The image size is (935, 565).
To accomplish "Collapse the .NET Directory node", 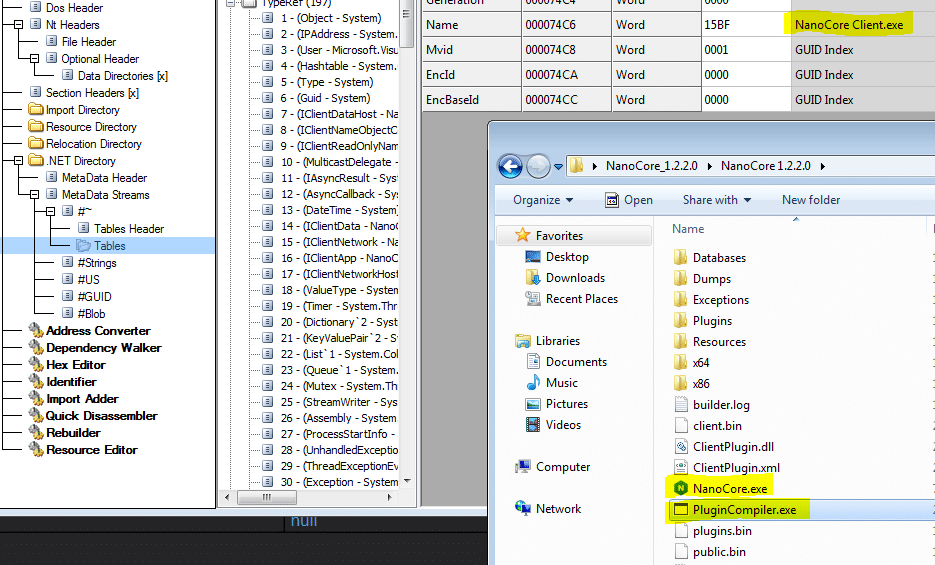I will coord(18,161).
